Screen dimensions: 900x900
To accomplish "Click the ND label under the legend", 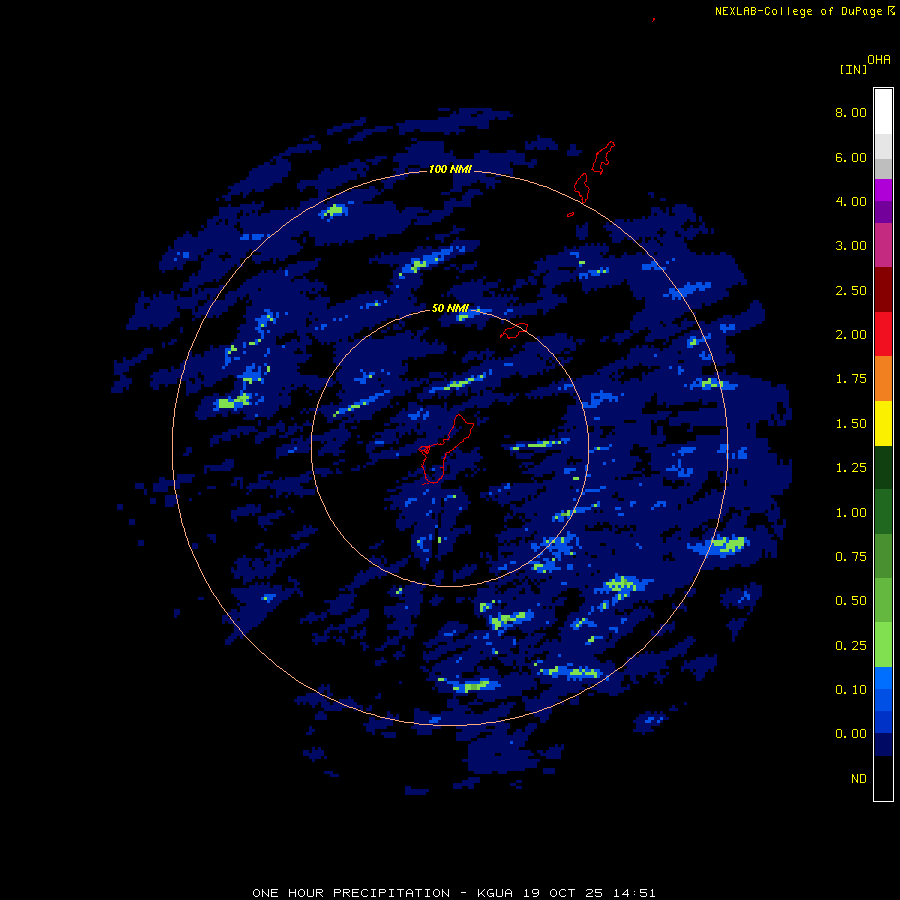I will (859, 779).
